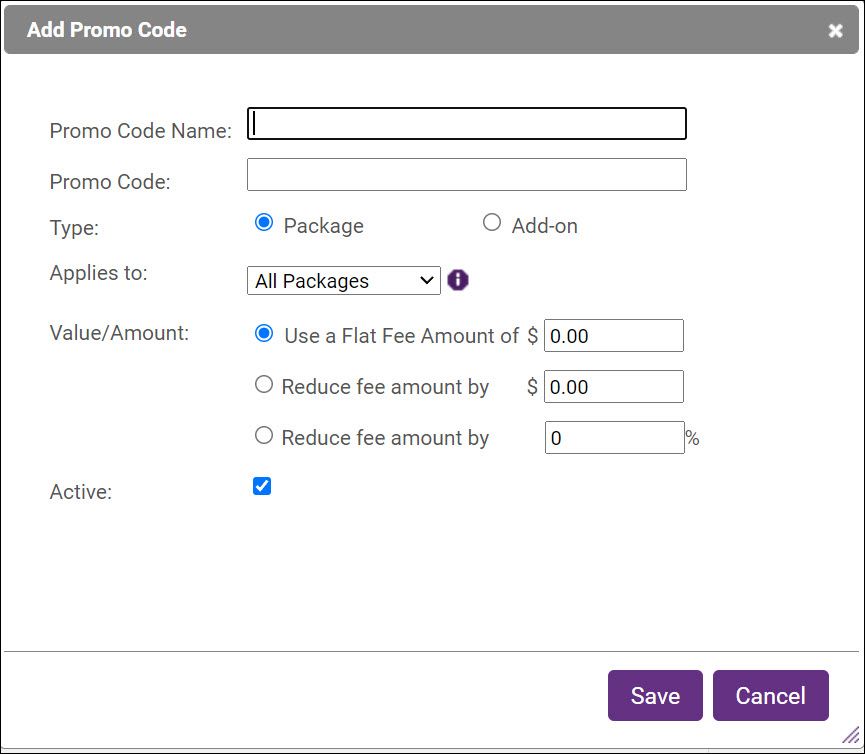Uncheck the Active checkbox
The height and width of the screenshot is (754, 865).
262,487
